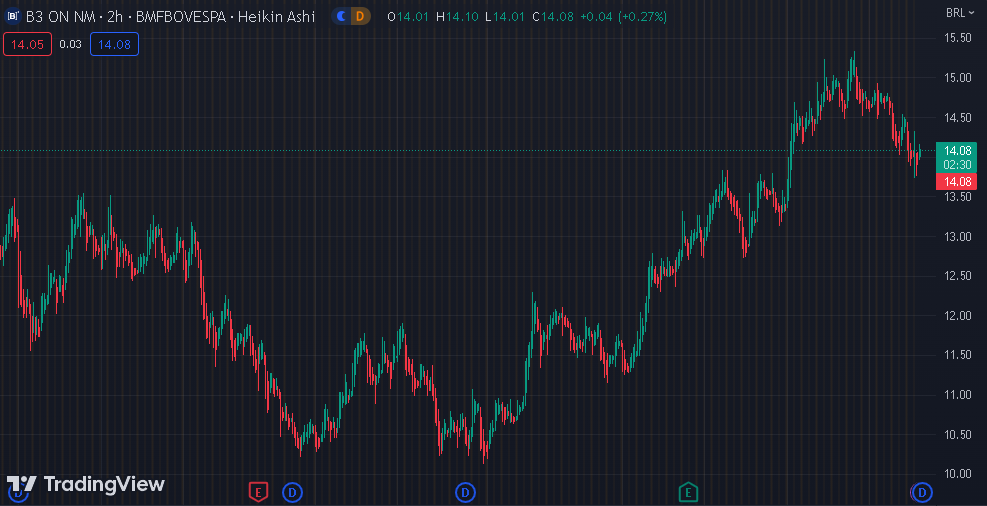Click the 15.50 price axis label
987x506 pixels.
(x=958, y=38)
